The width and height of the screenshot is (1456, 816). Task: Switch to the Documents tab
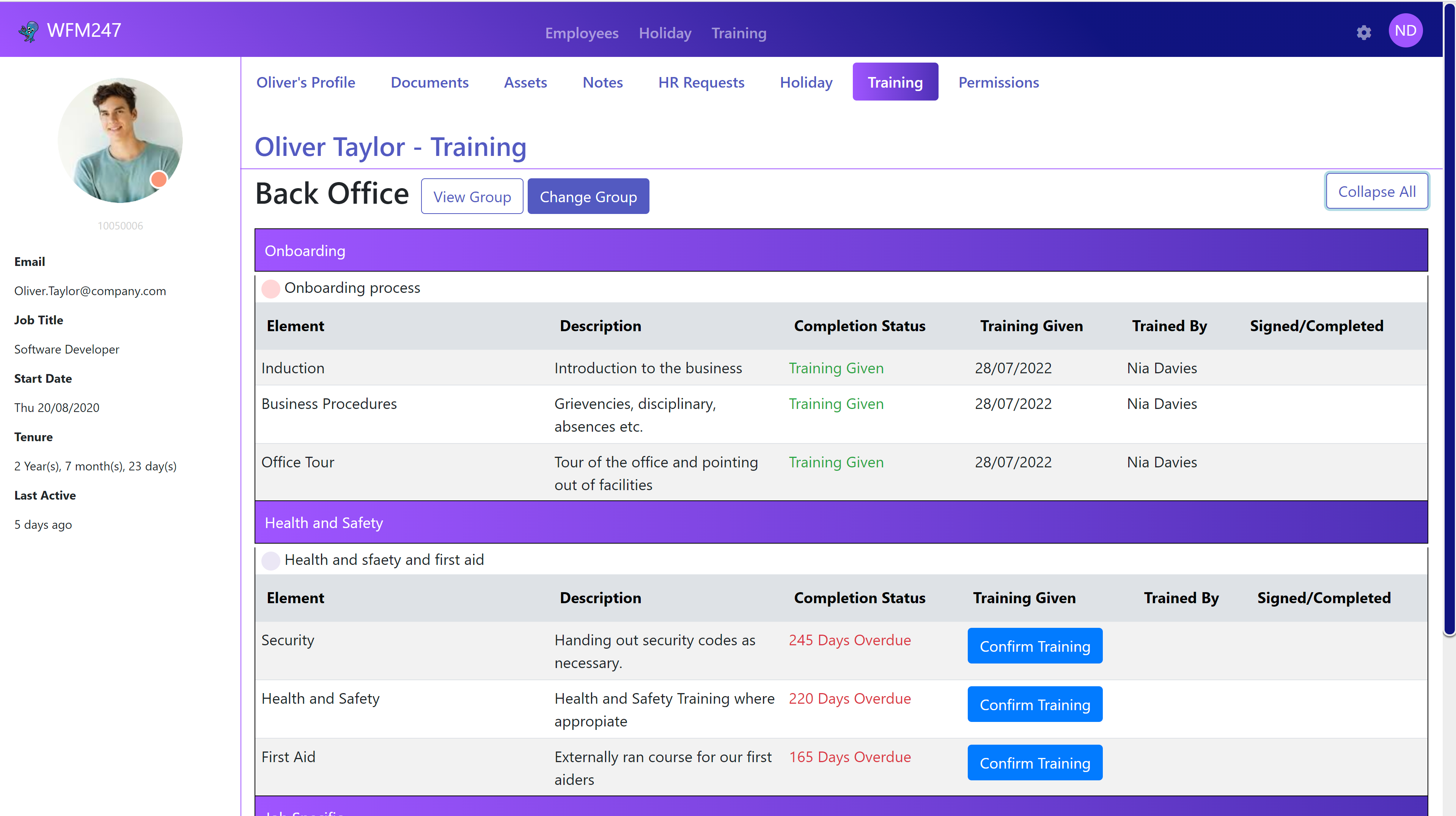click(429, 82)
